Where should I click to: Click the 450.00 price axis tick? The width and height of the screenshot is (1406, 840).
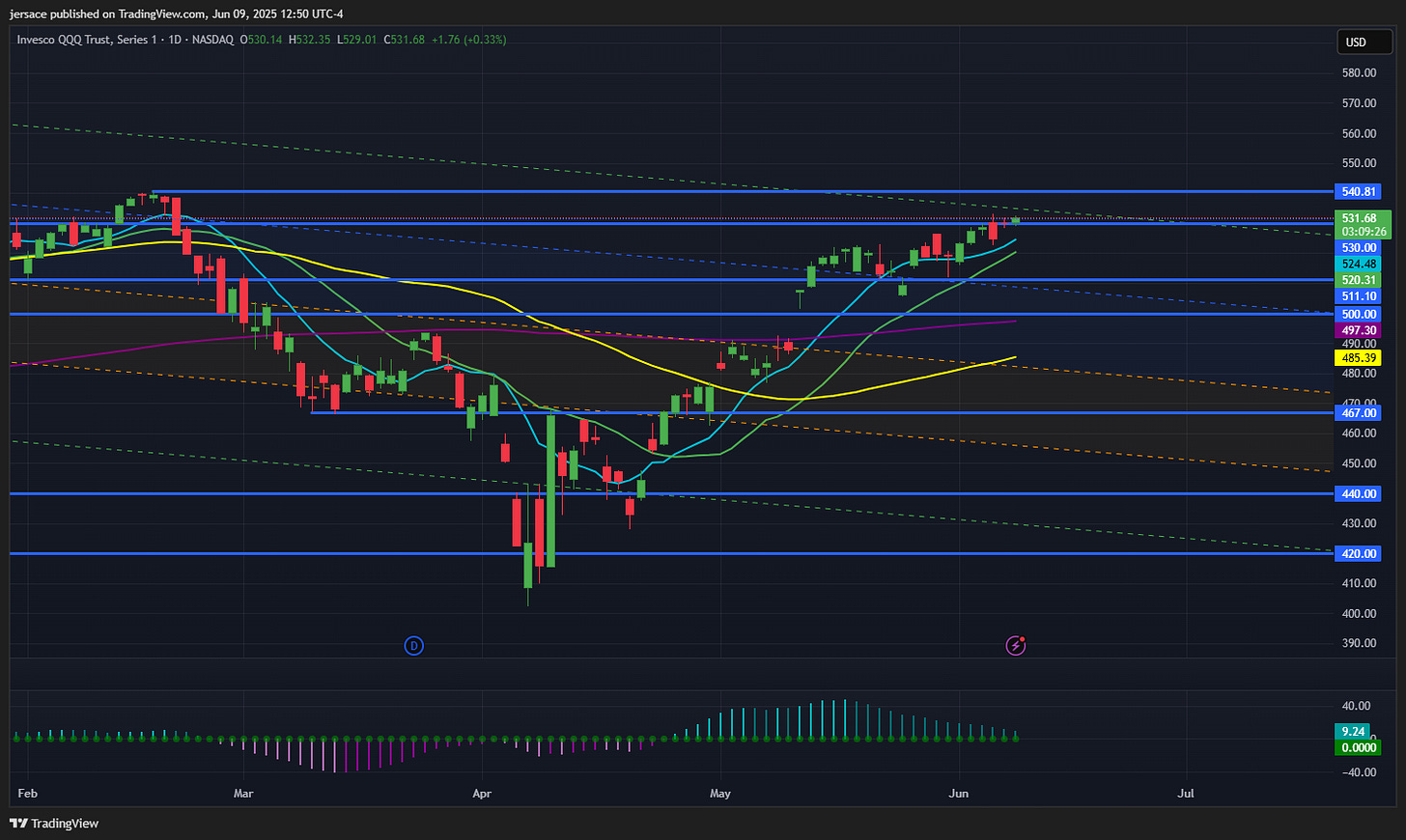click(x=1359, y=463)
